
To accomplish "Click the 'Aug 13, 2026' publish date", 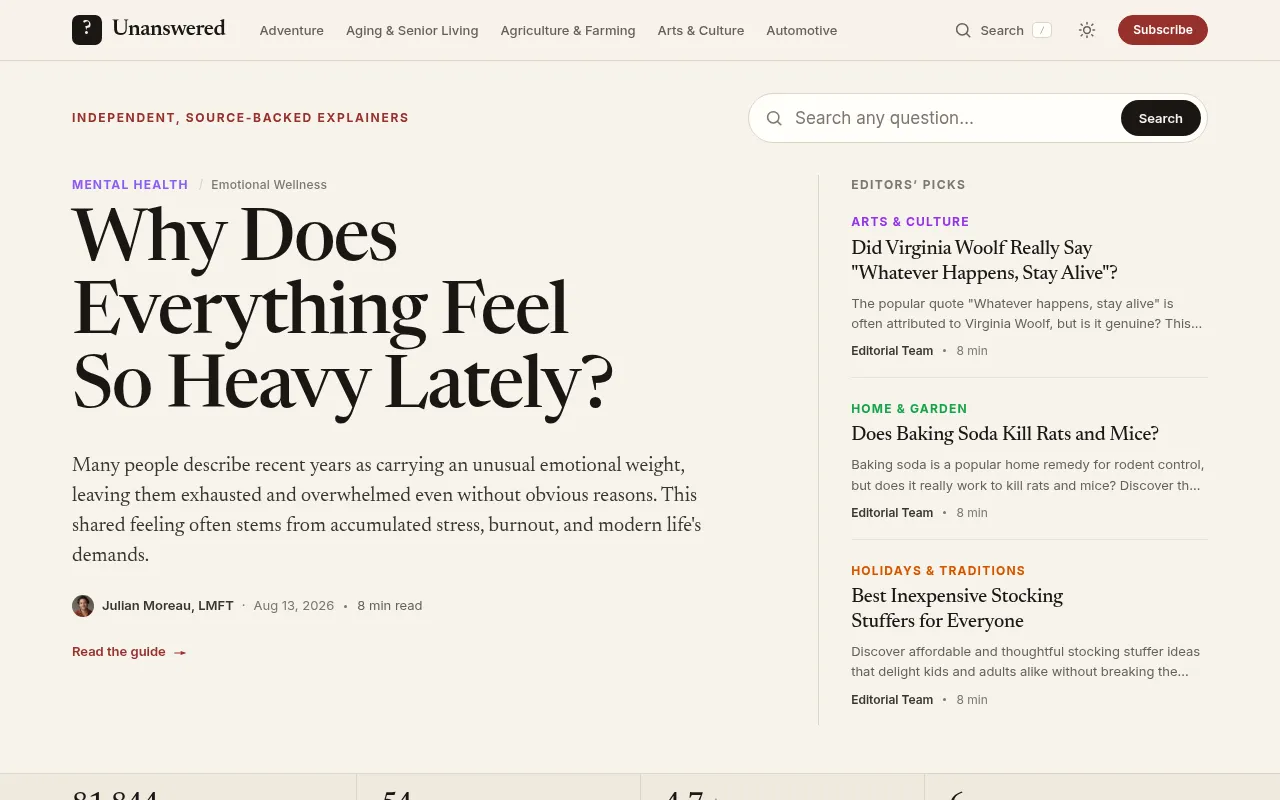I will click(x=294, y=606).
